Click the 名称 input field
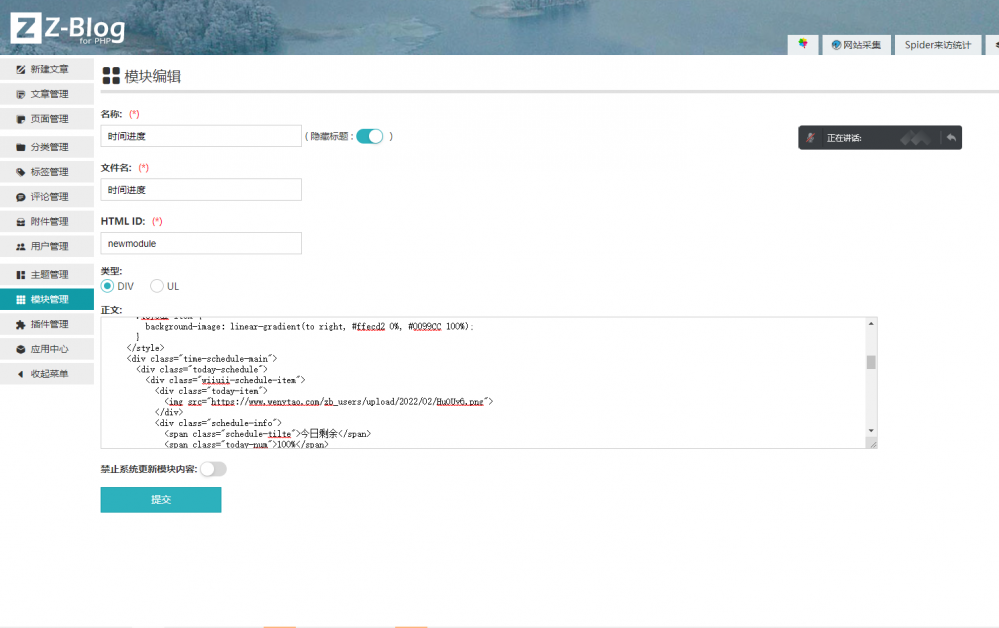The width and height of the screenshot is (999, 628). pos(201,136)
